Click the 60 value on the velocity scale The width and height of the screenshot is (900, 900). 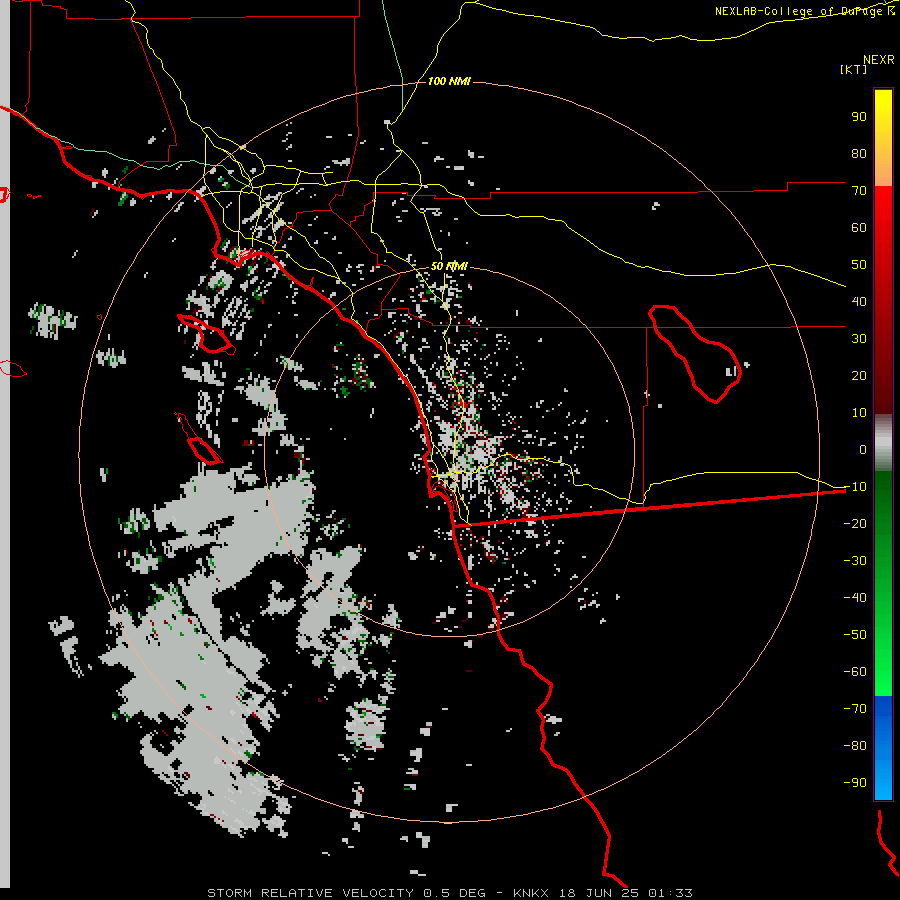click(x=859, y=228)
